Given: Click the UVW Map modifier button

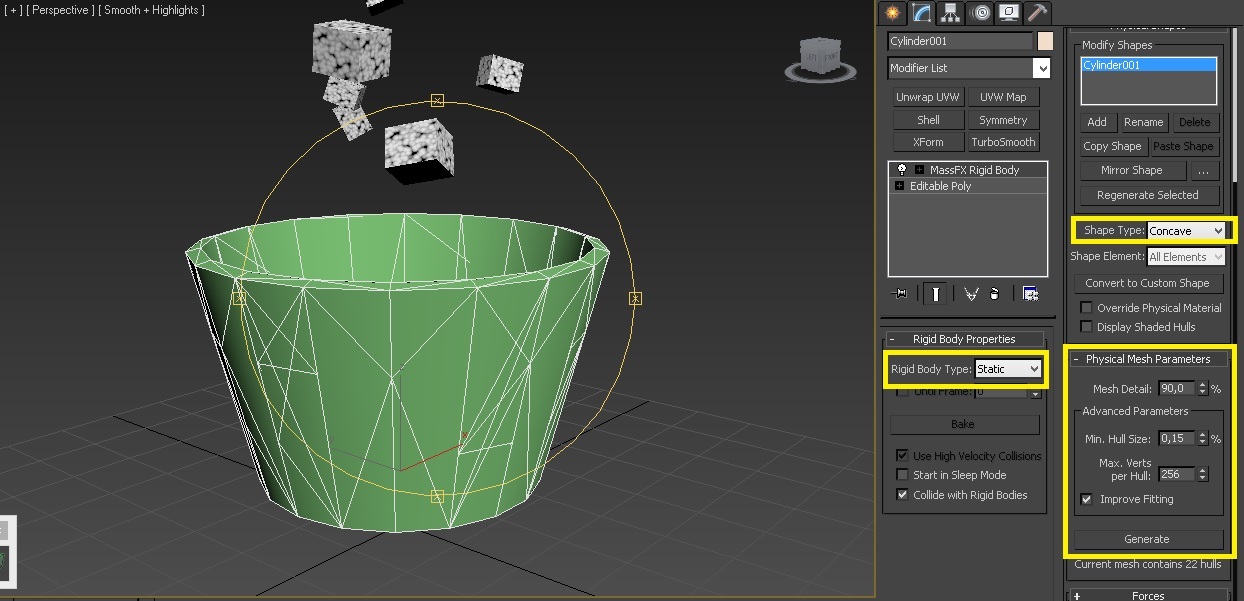Looking at the screenshot, I should (1003, 97).
